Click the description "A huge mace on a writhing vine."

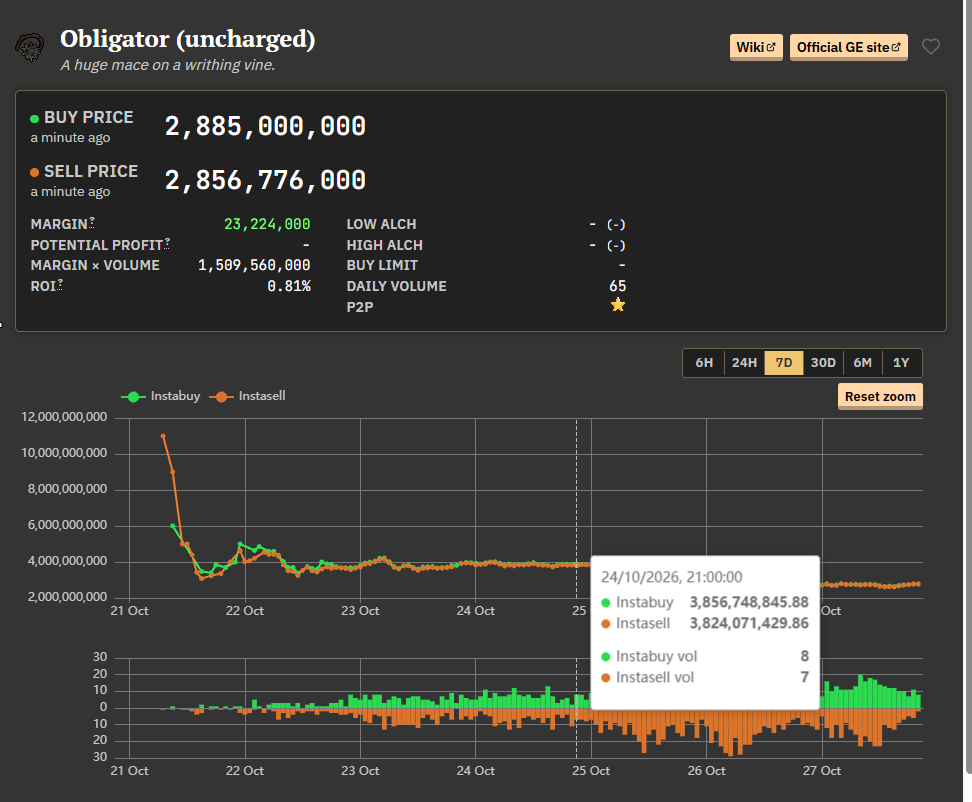[x=168, y=65]
